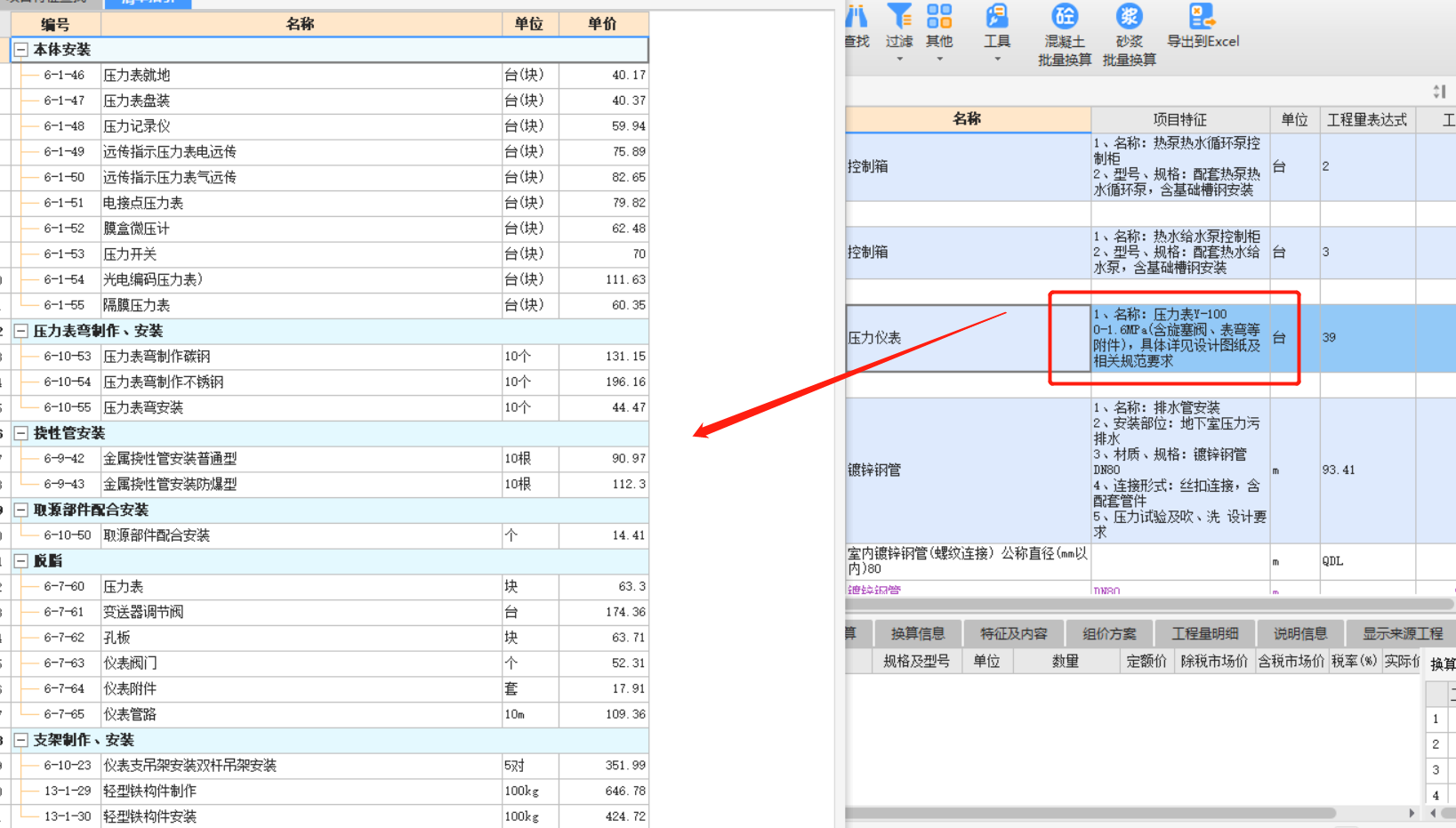
Task: Select quota 6-1-55 隔膜压力表
Action: click(329, 305)
